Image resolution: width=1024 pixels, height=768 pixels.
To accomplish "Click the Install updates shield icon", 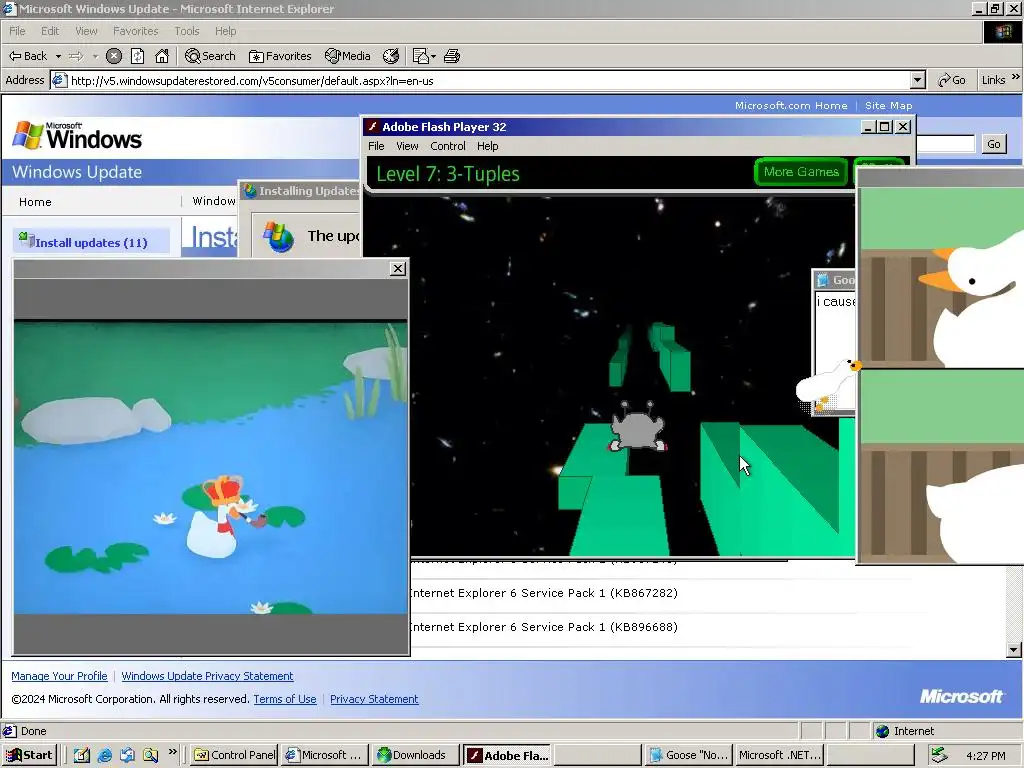I will coord(26,240).
